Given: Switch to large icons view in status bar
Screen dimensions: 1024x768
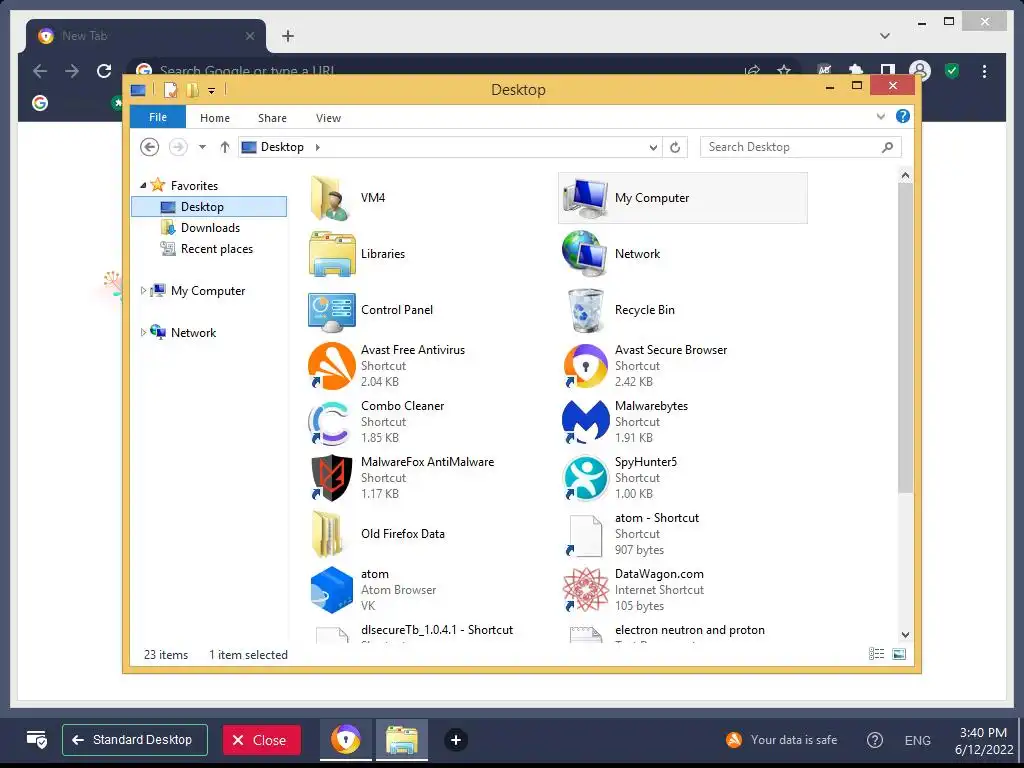Looking at the screenshot, I should point(899,654).
